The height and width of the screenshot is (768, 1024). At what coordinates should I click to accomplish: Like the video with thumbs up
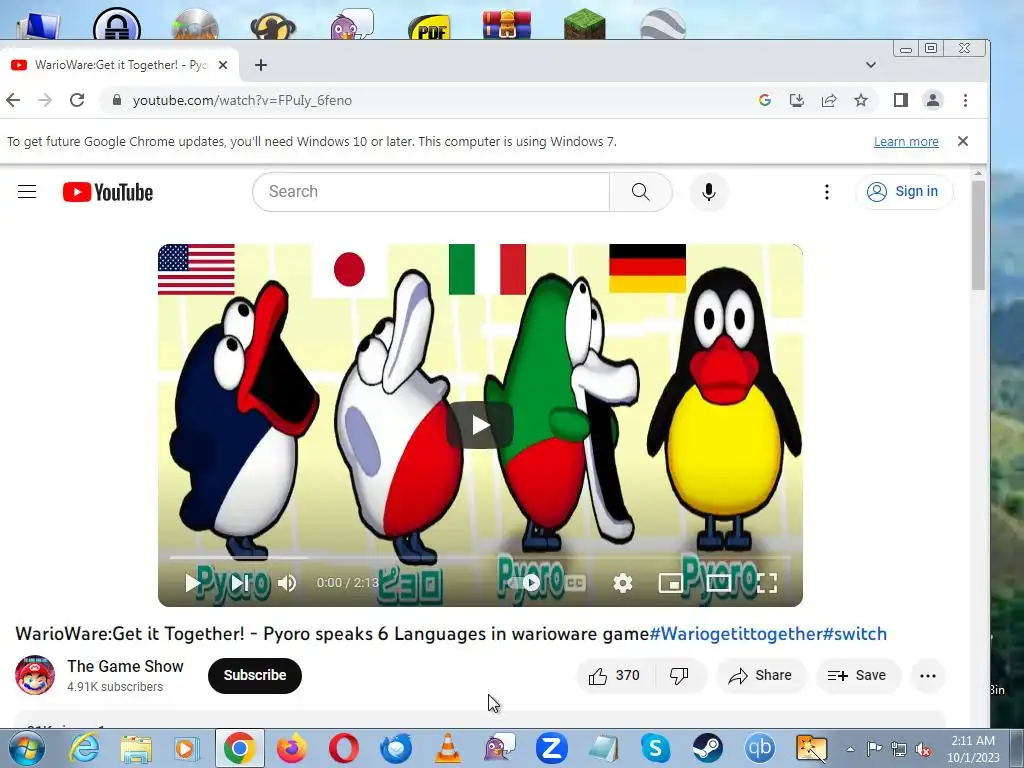(614, 675)
